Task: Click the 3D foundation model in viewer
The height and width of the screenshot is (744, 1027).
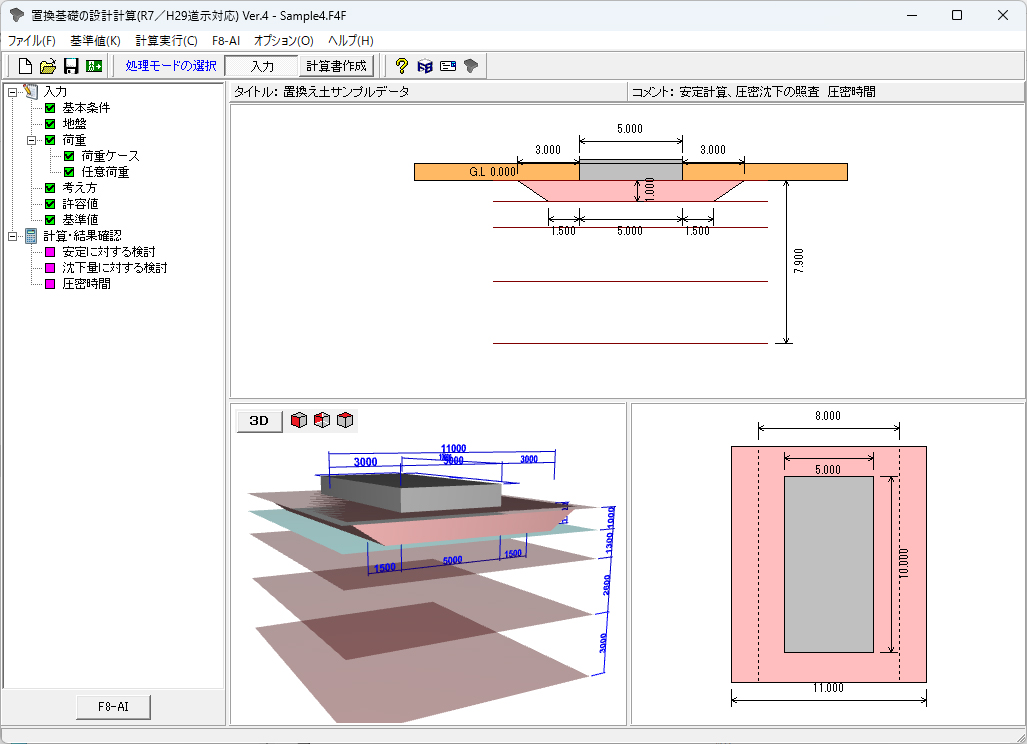Action: (411, 493)
